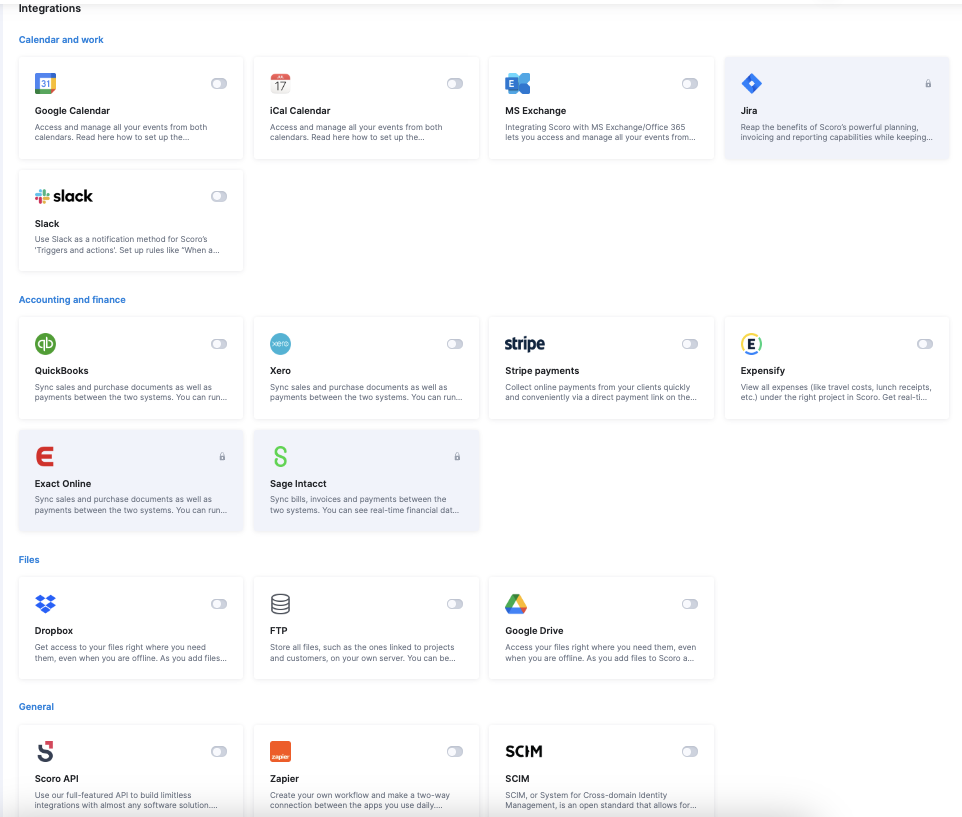
Task: Open the iCal Calendar card title
Action: tap(300, 111)
